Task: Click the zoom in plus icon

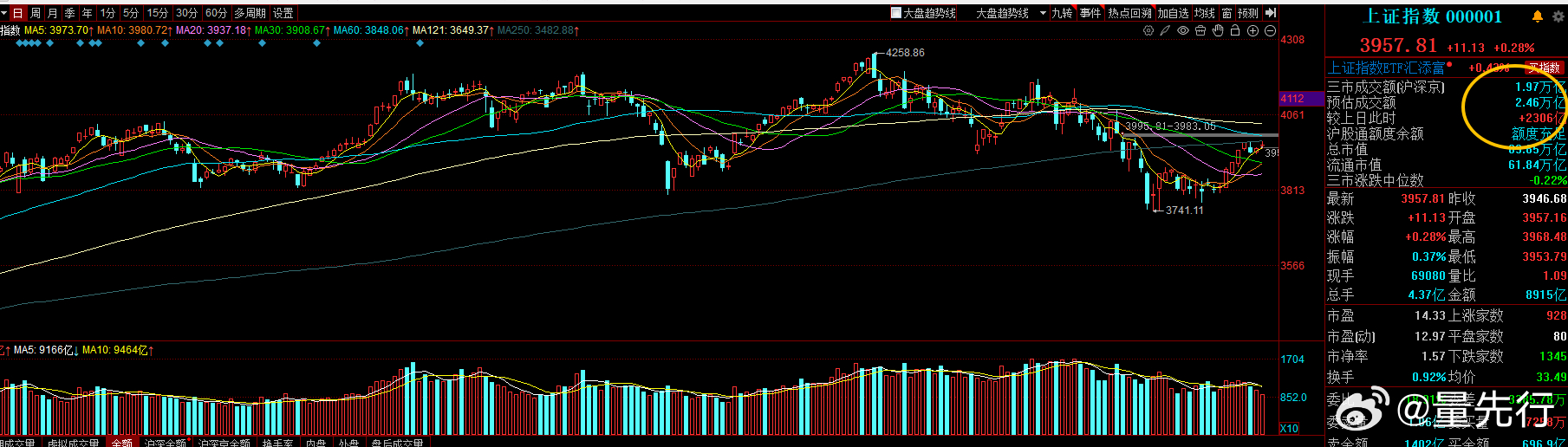Action: [x=1252, y=30]
